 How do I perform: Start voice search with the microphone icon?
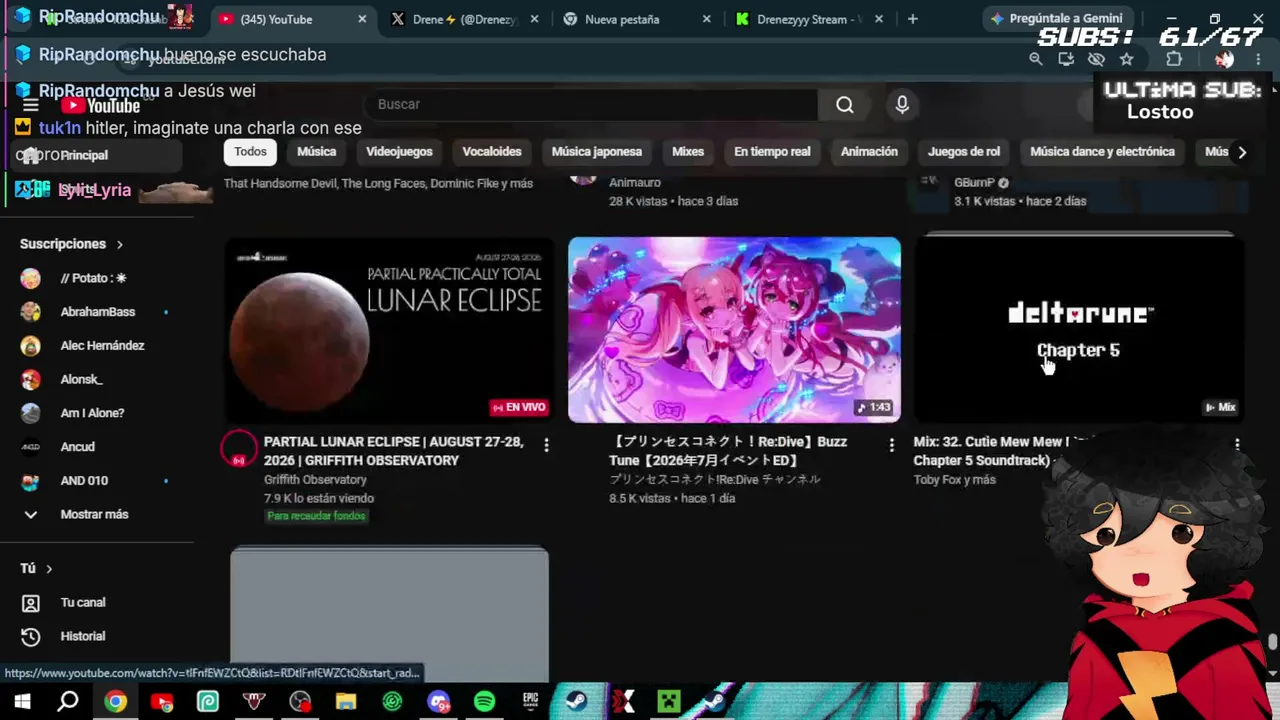pos(902,104)
